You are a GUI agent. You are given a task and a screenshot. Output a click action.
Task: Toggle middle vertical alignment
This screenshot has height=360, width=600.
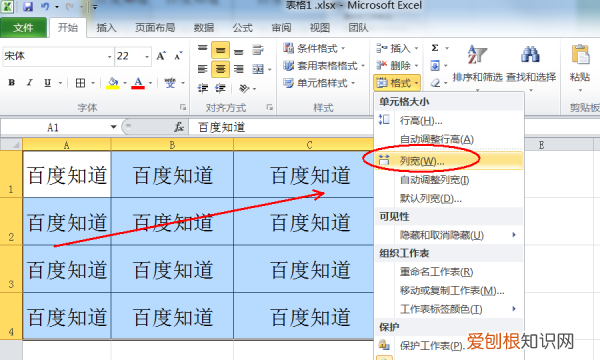[220, 50]
